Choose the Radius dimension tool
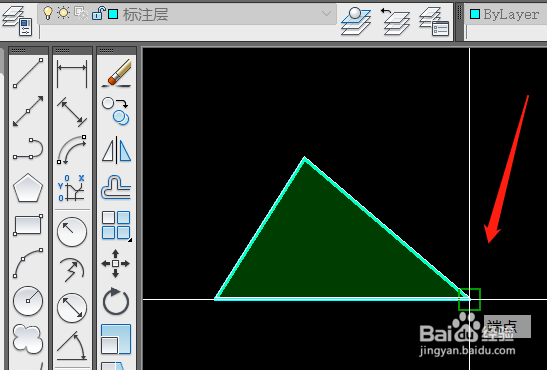This screenshot has height=370, width=547. tap(72, 232)
